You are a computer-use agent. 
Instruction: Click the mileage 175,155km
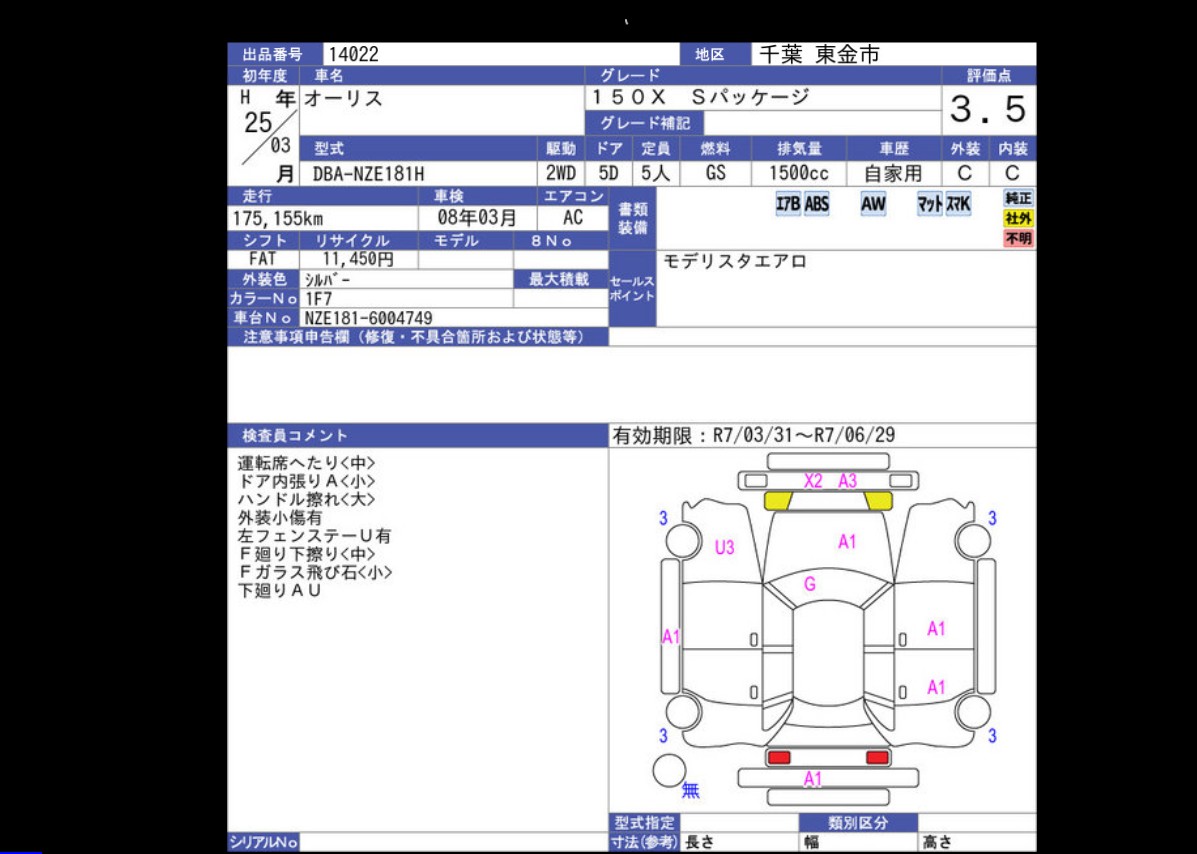pos(278,219)
